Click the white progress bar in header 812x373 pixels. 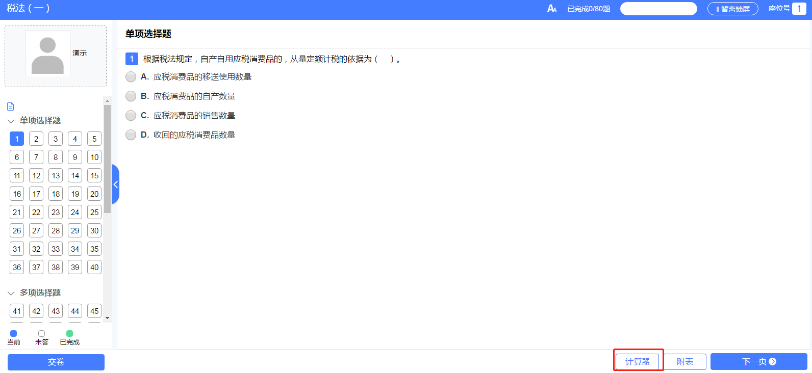[x=659, y=9]
